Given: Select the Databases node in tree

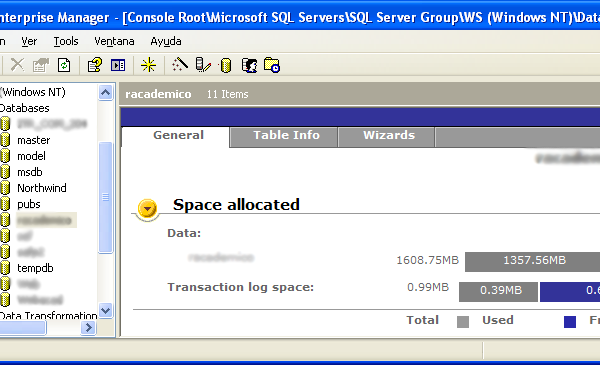Looking at the screenshot, I should (x=24, y=108).
